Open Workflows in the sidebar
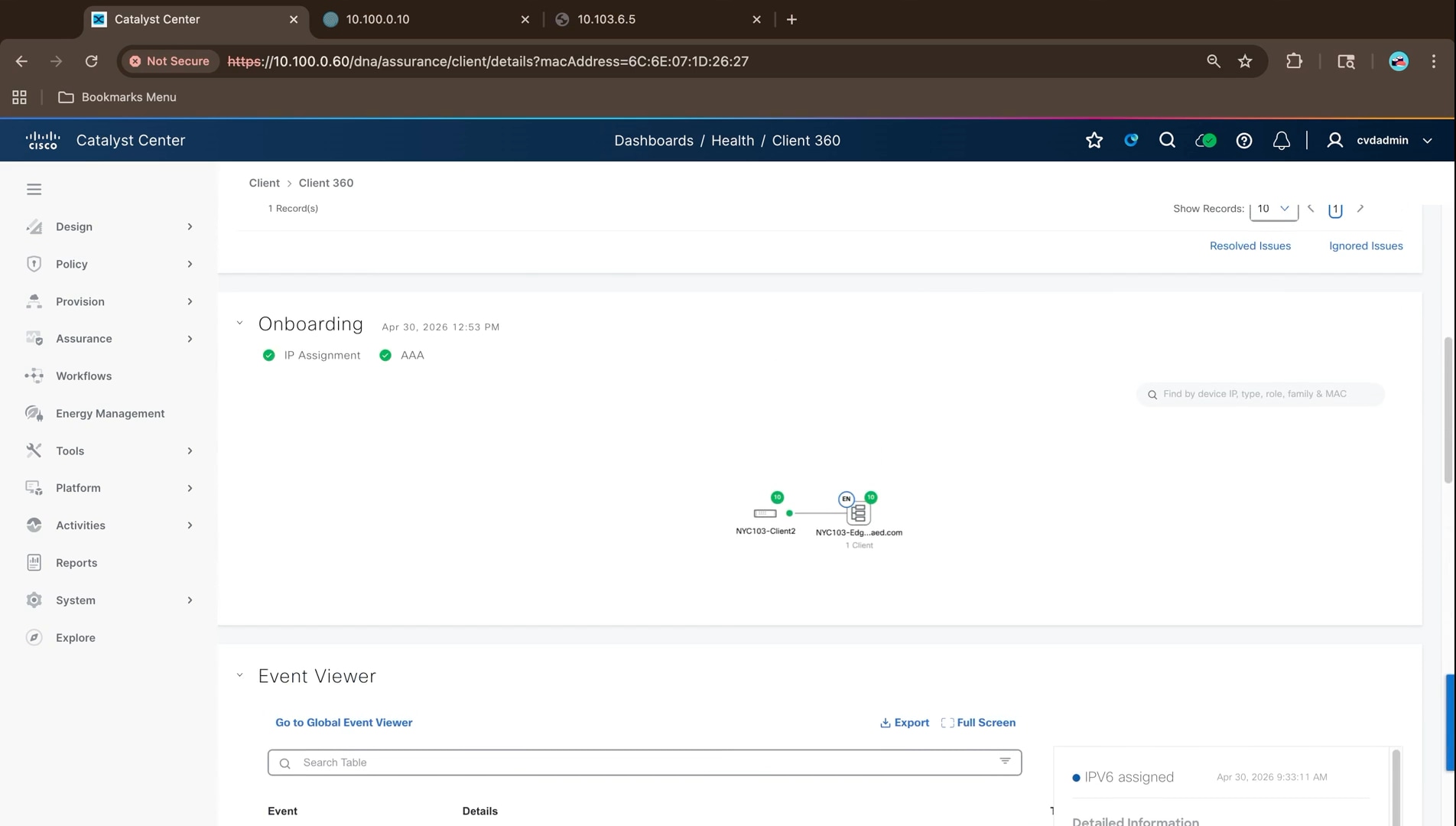The image size is (1456, 826). coord(83,376)
